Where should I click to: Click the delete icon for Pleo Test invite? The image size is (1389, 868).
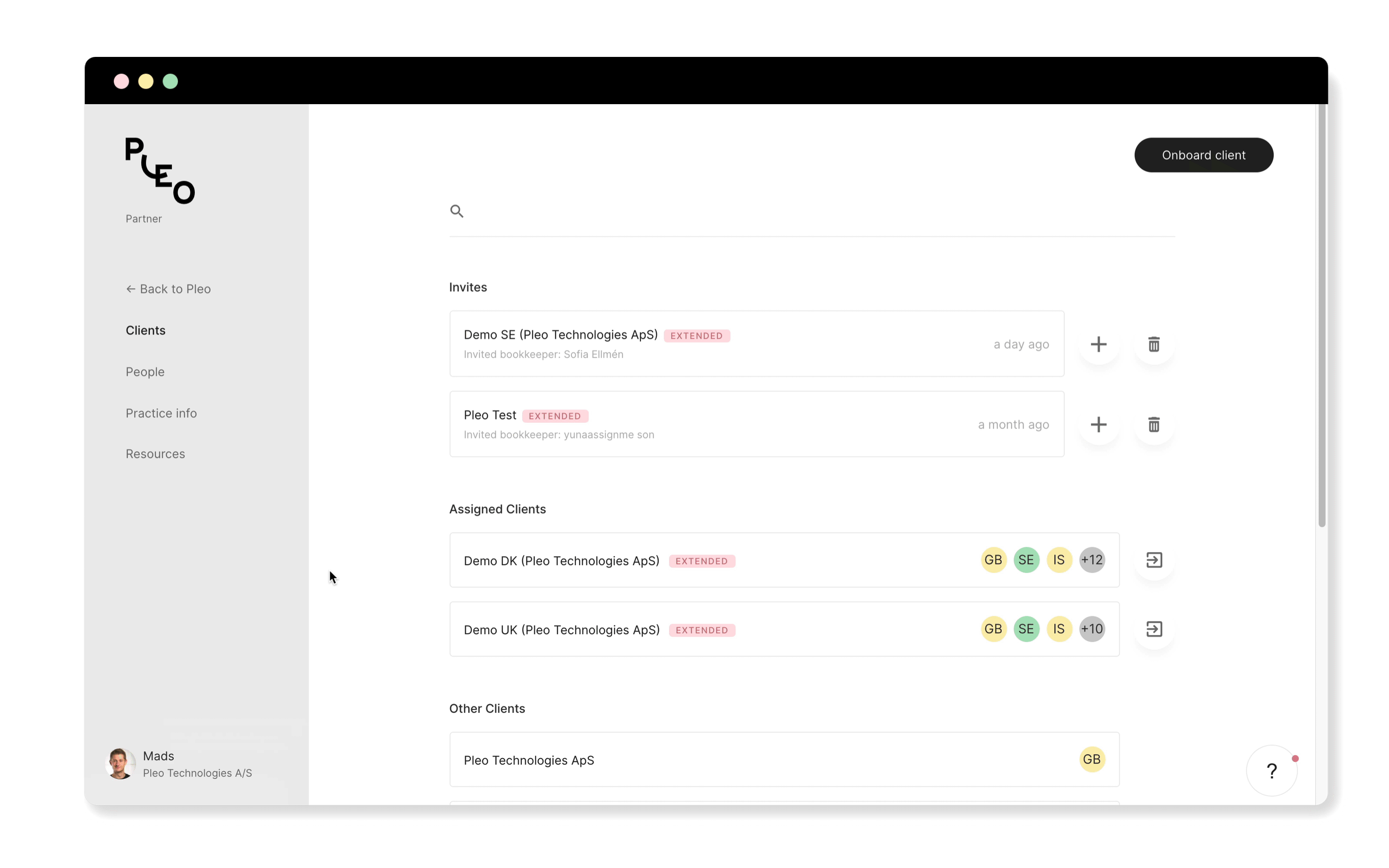(1154, 424)
